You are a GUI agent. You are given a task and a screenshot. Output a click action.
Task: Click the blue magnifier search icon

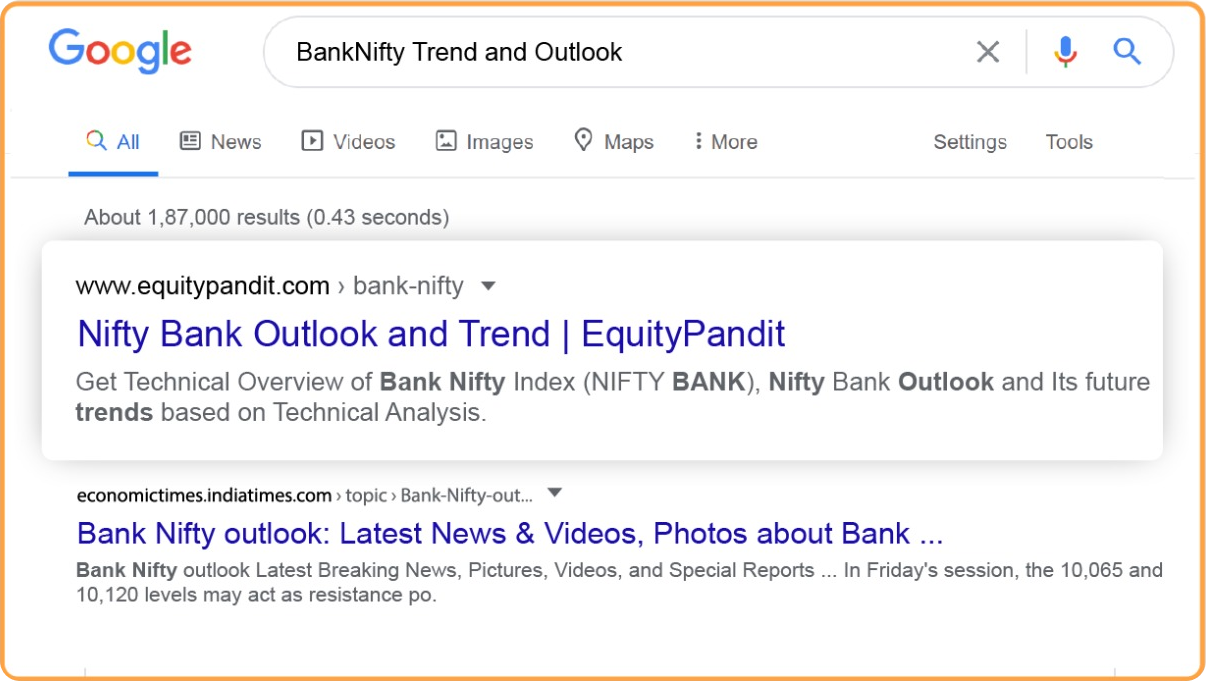click(1127, 52)
